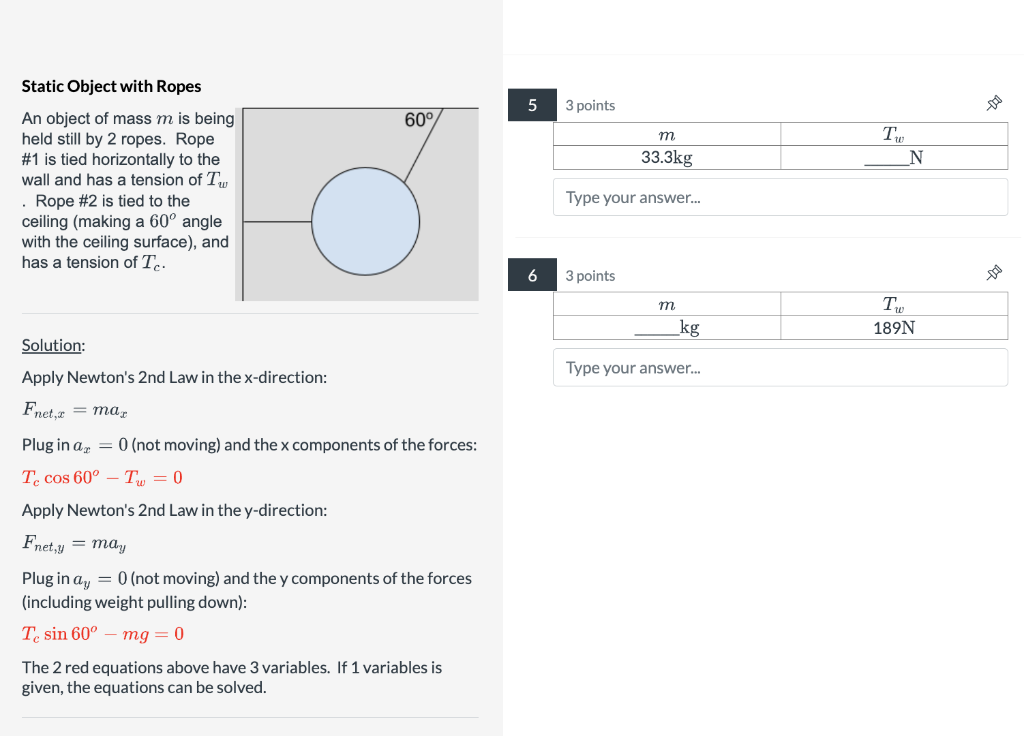
Task: Click the '3 points' label of question 5
Action: click(590, 105)
